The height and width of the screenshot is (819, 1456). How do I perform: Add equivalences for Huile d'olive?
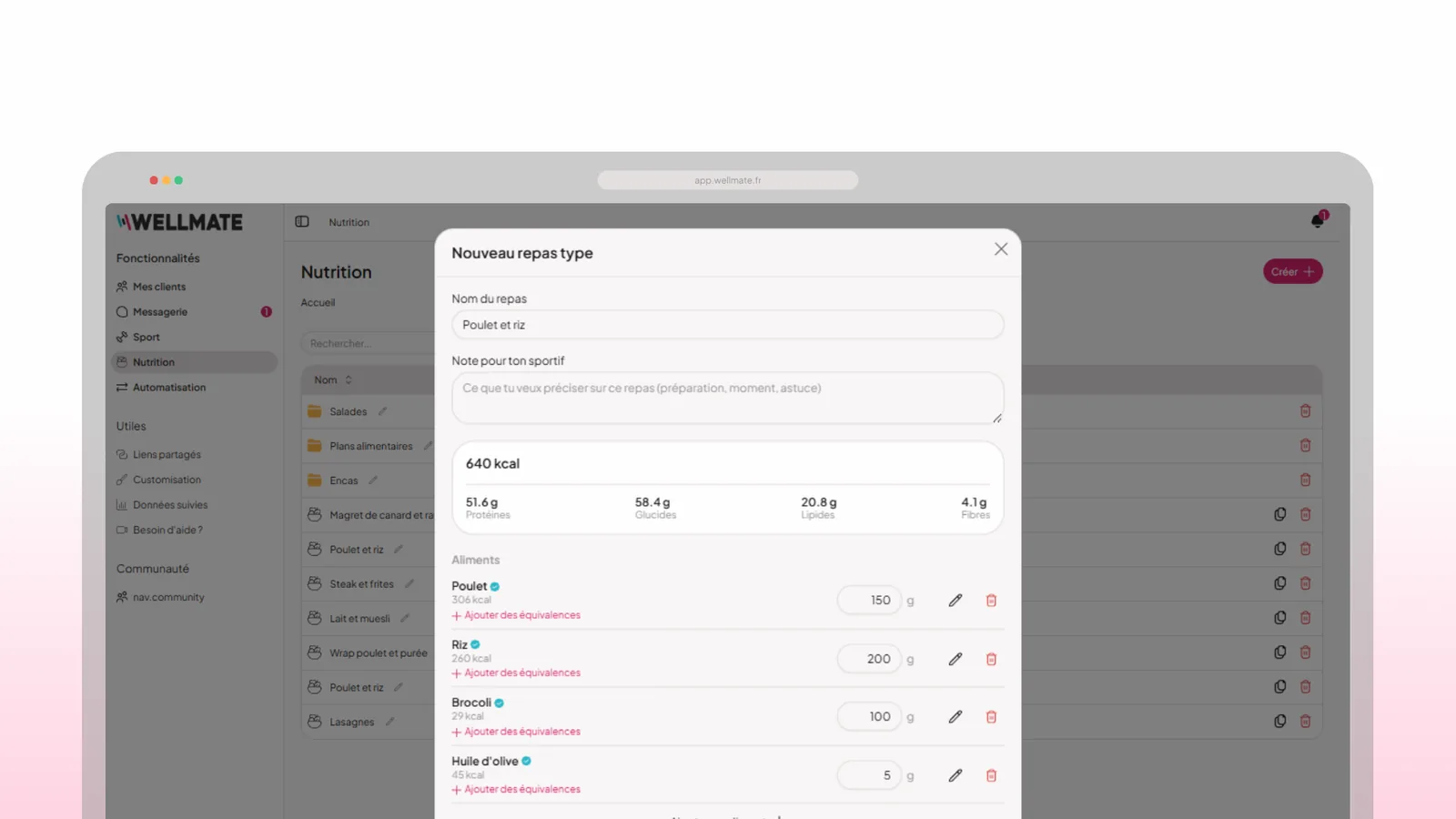tap(516, 790)
